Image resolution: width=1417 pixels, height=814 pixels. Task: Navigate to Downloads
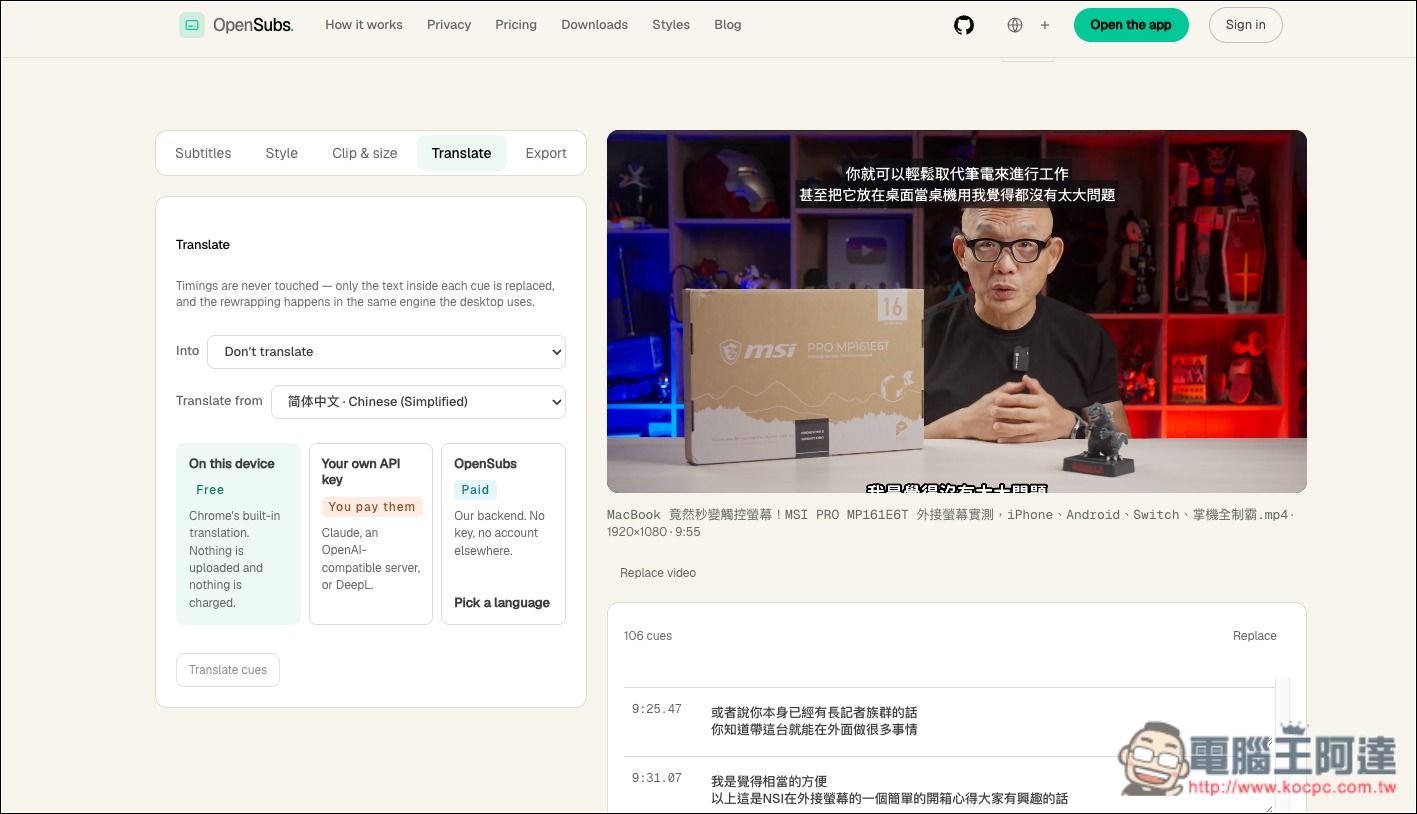(x=595, y=25)
